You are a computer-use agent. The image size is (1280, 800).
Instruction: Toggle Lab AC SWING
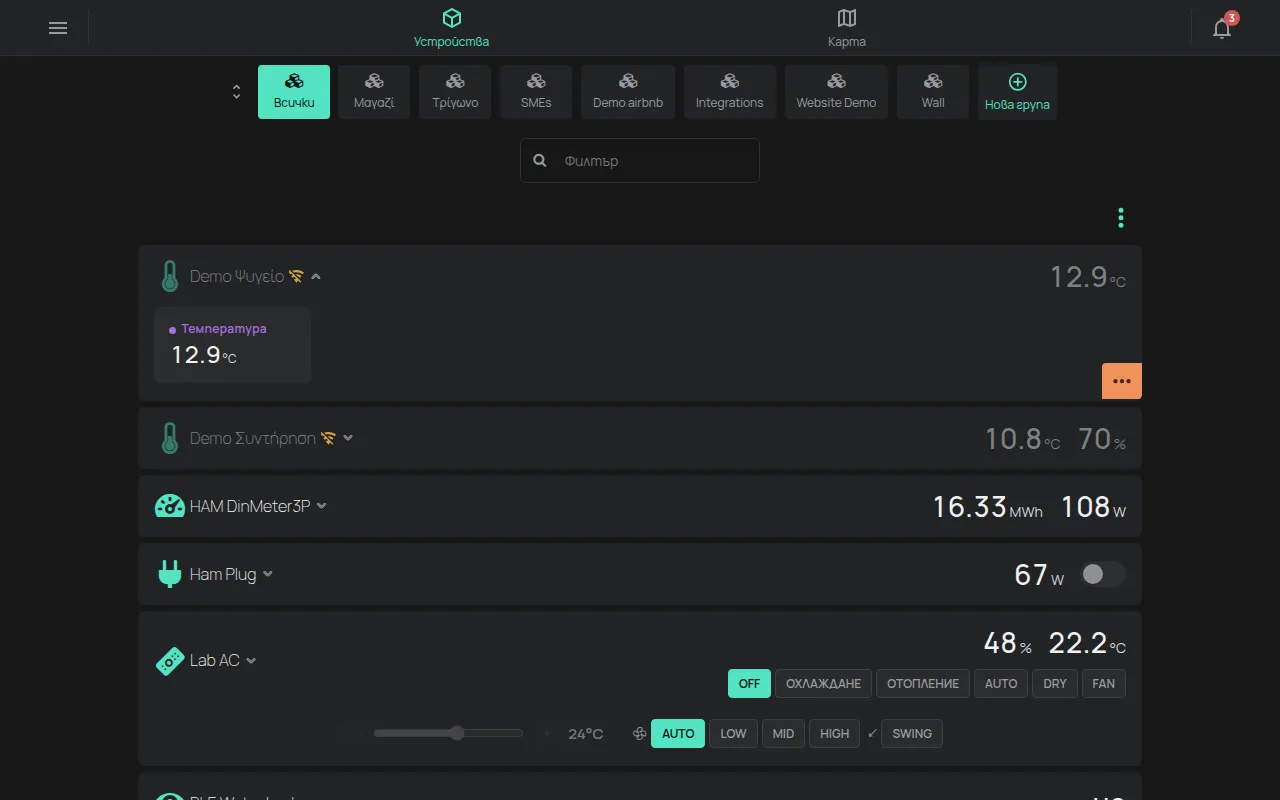pos(912,734)
